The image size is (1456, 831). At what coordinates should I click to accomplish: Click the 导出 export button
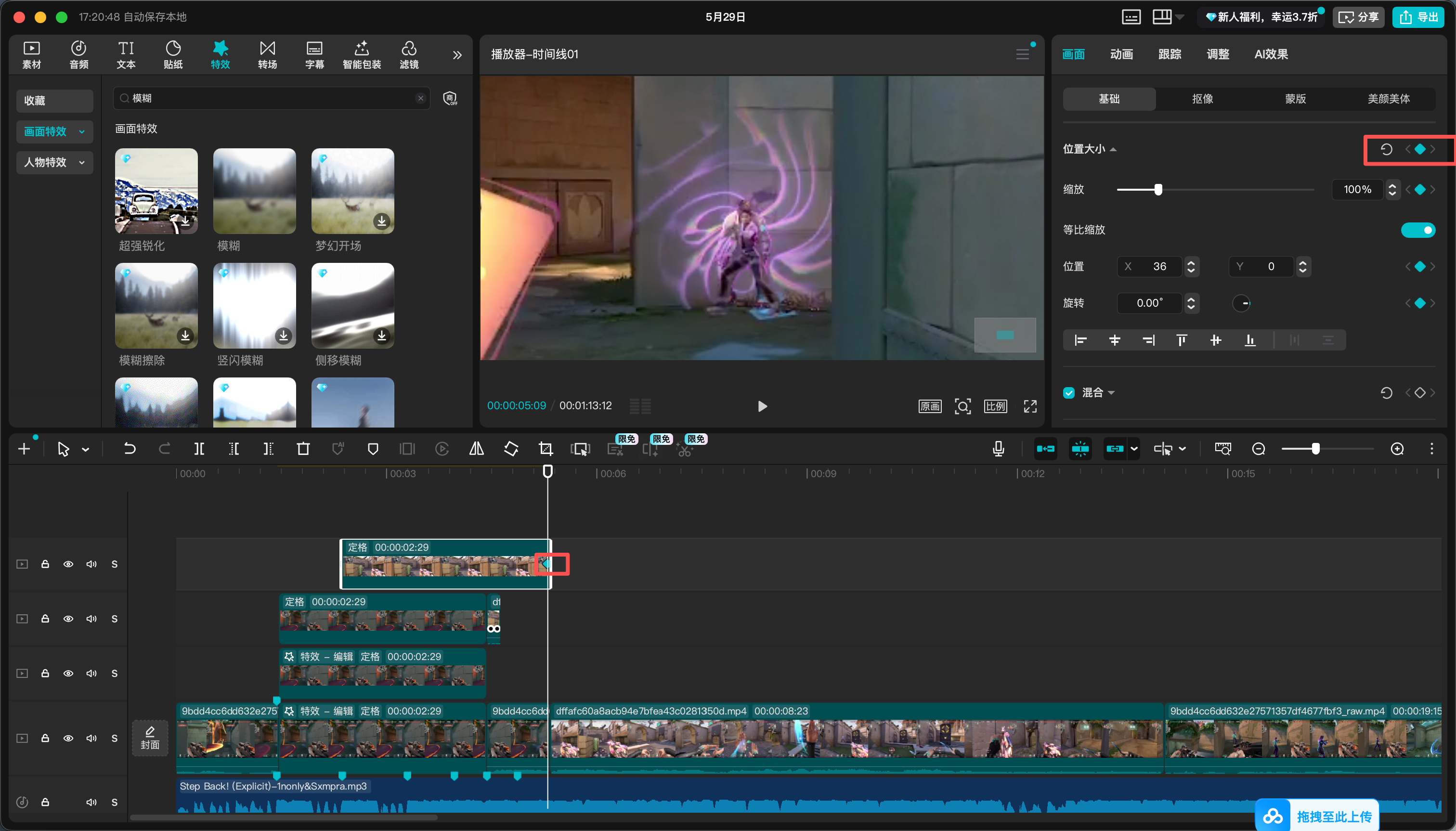[1418, 17]
